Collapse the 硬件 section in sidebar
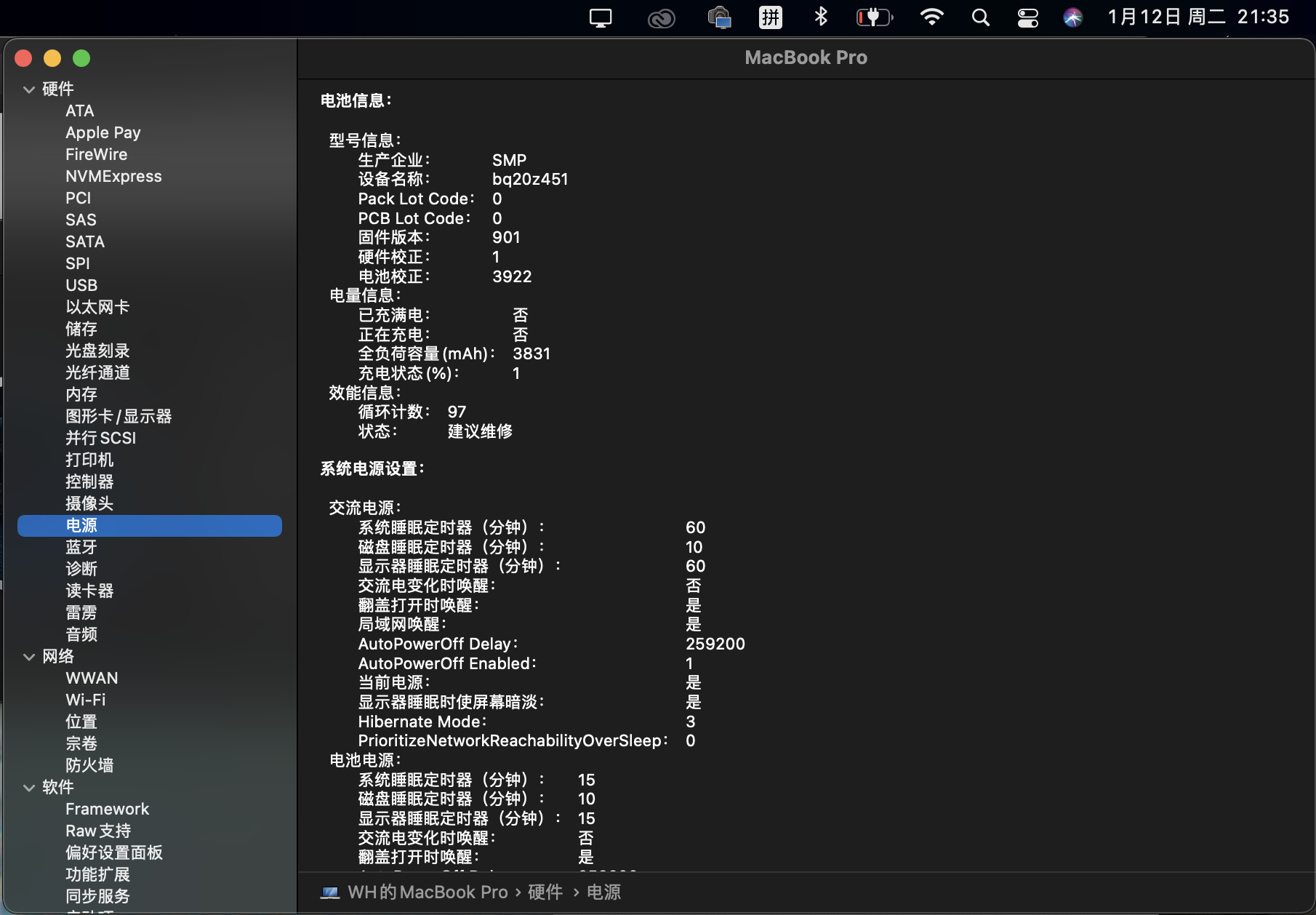 29,89
